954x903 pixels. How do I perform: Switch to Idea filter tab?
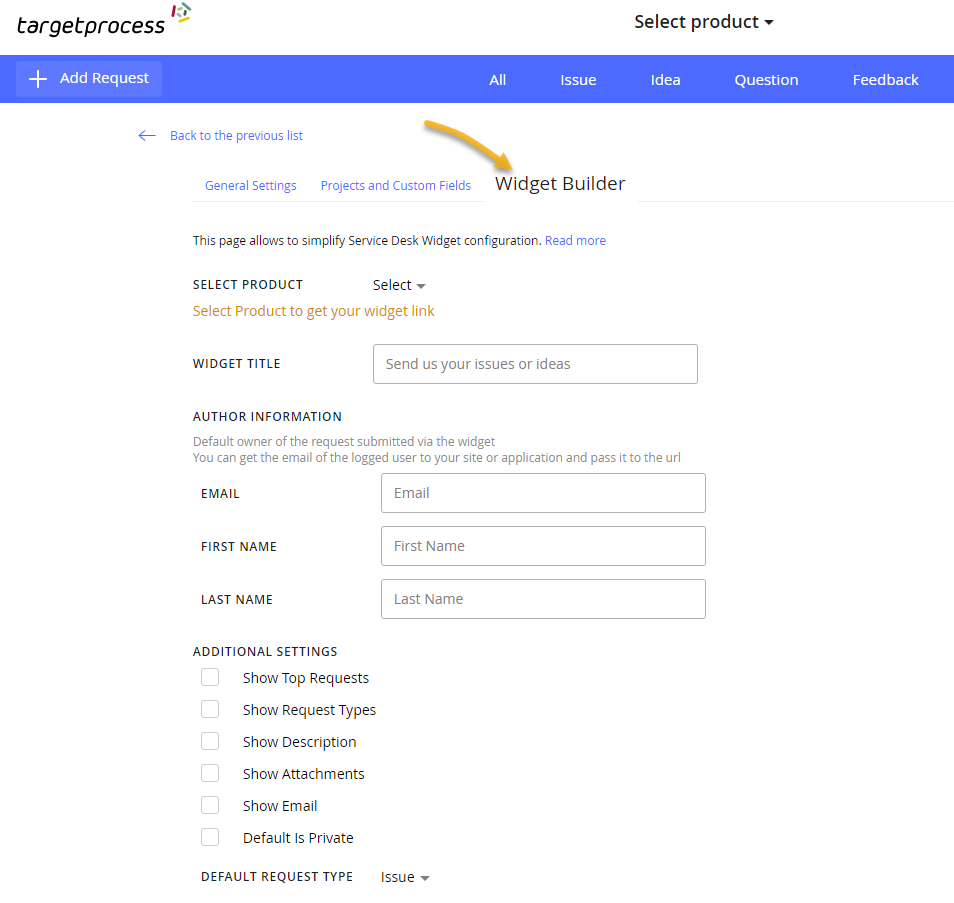[666, 80]
